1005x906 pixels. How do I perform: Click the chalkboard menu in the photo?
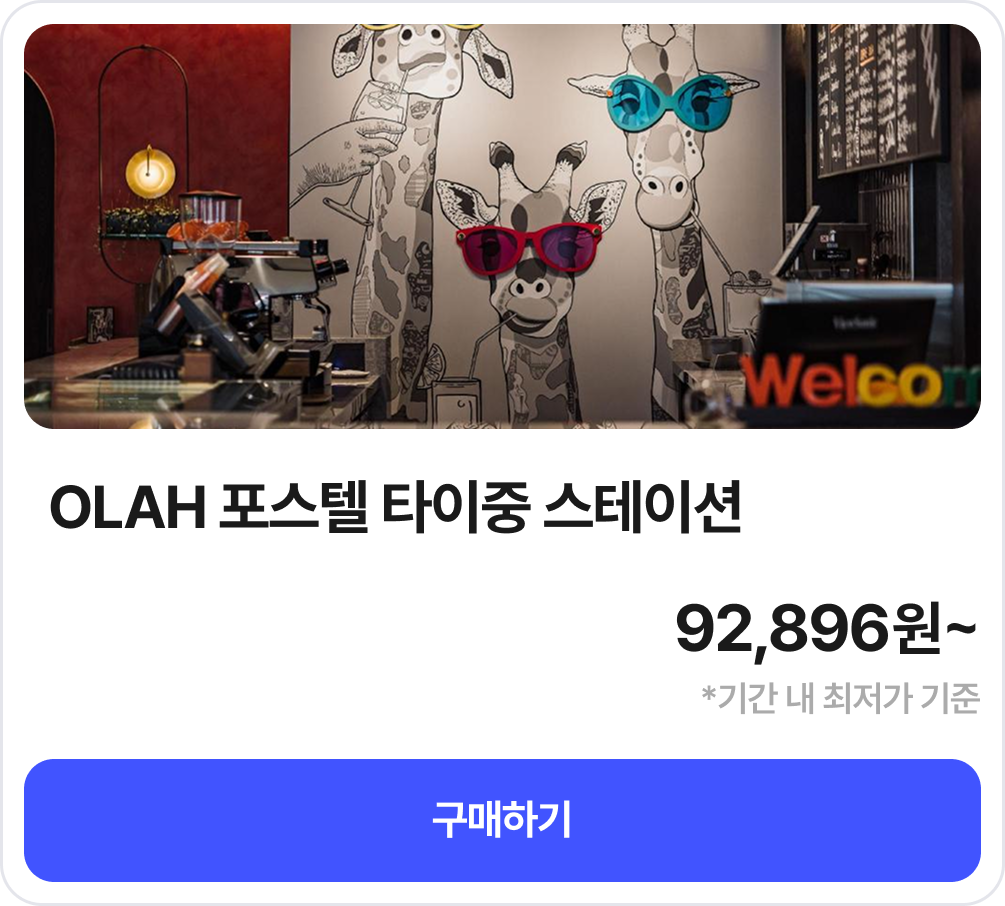[x=878, y=96]
